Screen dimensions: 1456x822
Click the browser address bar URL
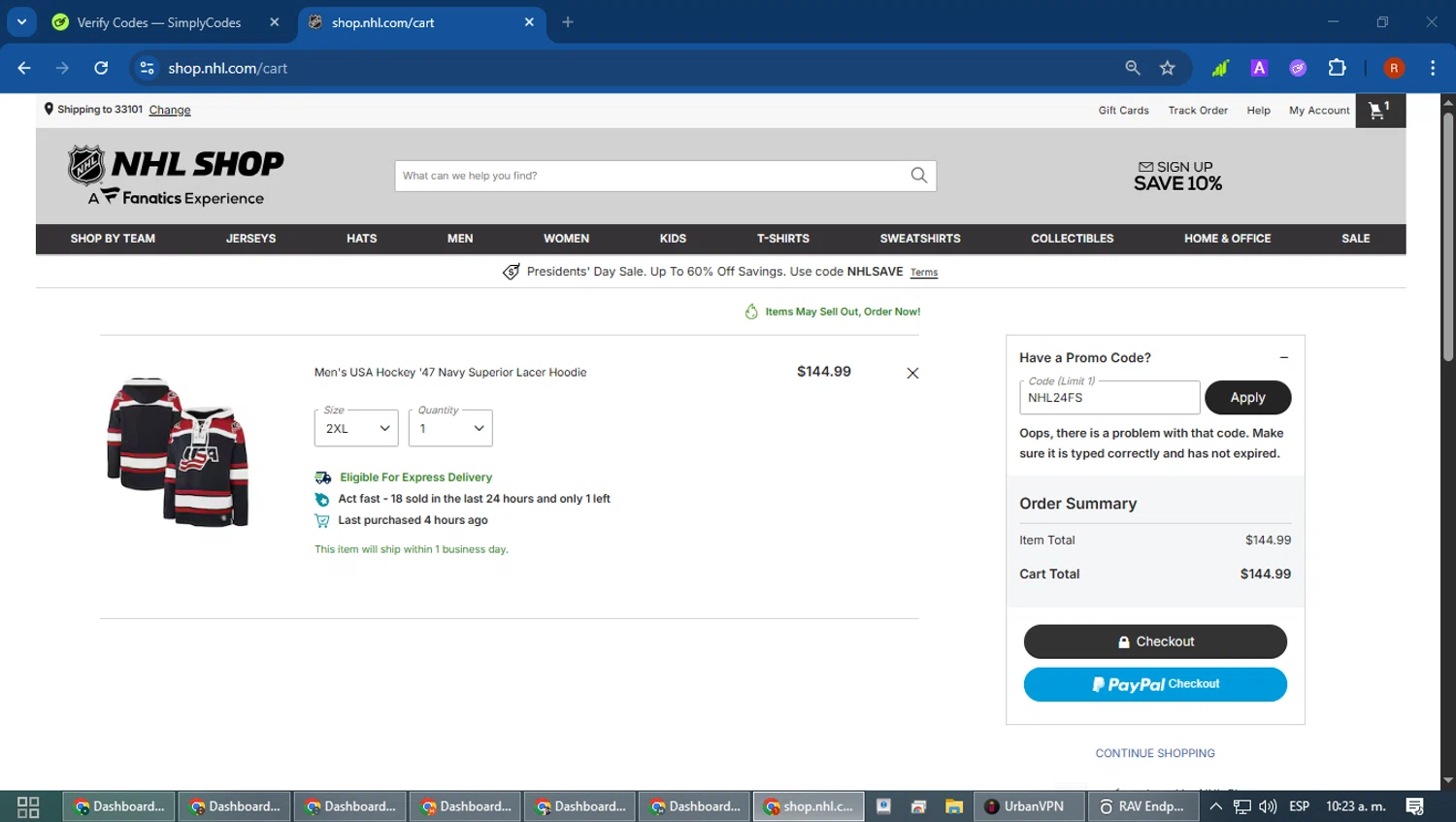coord(228,68)
